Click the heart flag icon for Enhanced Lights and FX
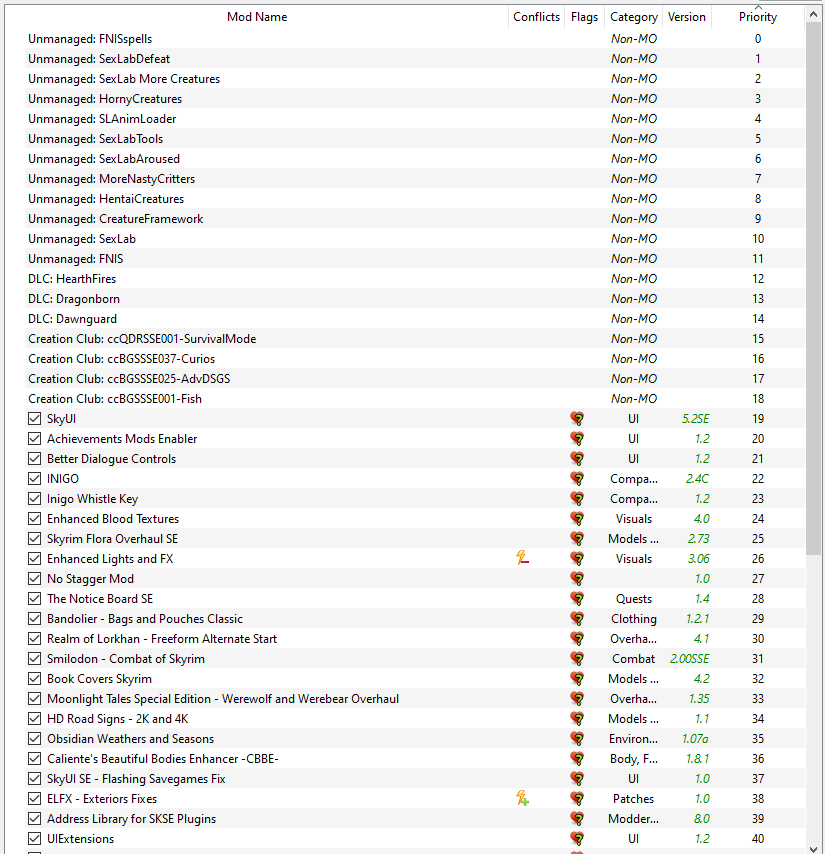This screenshot has height=854, width=825. click(x=577, y=559)
